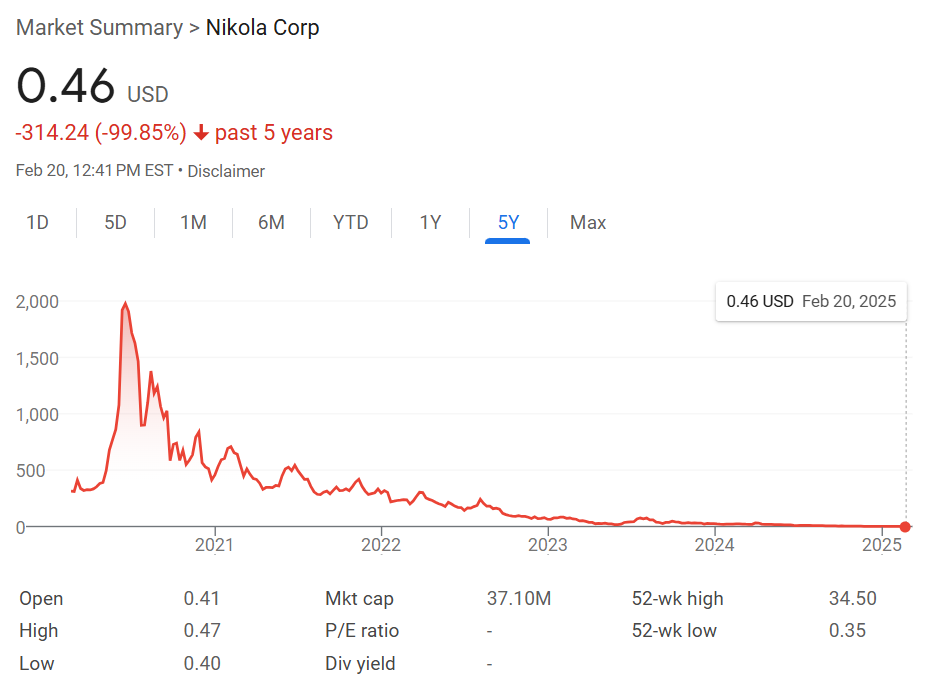Screen dimensions: 937x687
Task: Open the Disclaimer link
Action: [x=226, y=171]
